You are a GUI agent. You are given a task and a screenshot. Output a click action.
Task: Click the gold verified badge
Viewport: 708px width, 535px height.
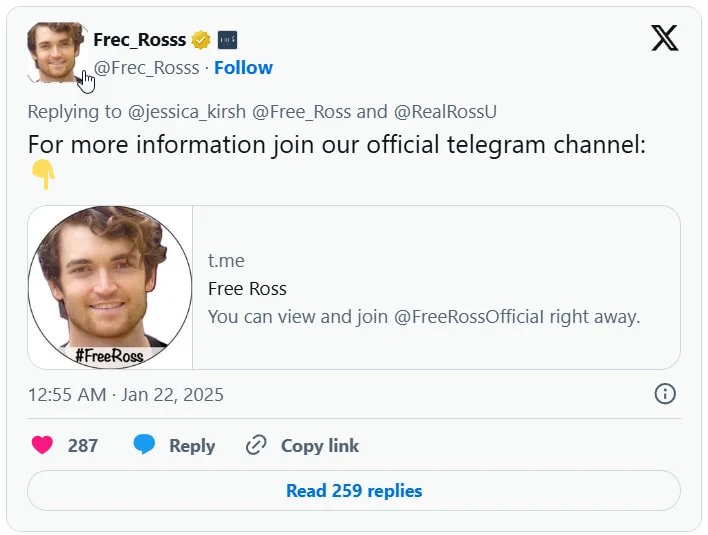coord(201,40)
